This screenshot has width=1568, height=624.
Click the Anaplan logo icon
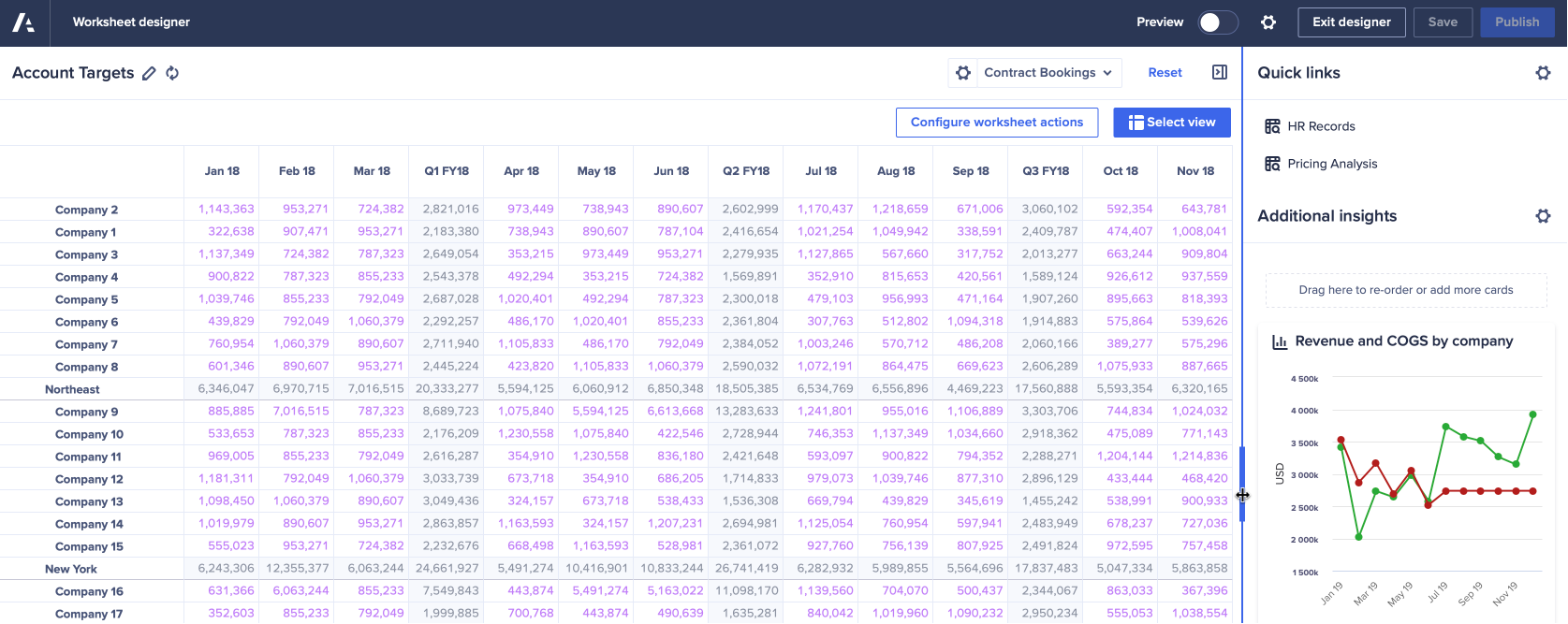pos(23,22)
